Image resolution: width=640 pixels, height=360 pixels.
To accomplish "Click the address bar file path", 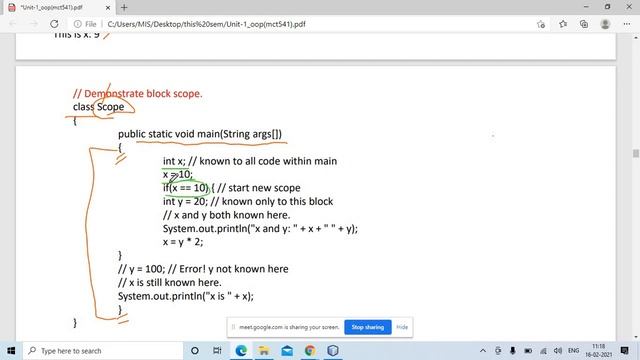I will [206, 24].
